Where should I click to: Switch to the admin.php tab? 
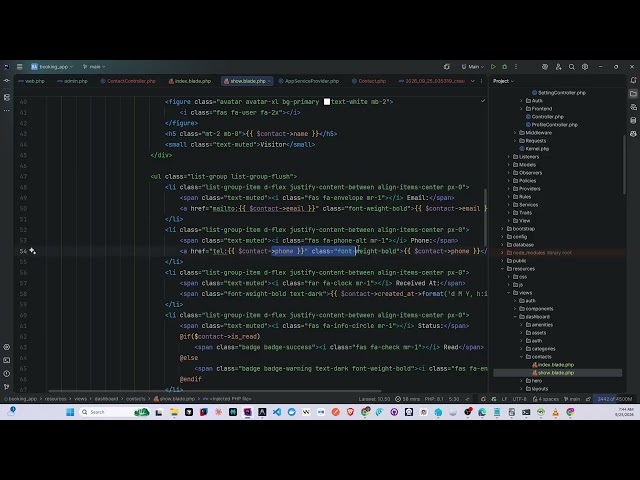point(72,81)
